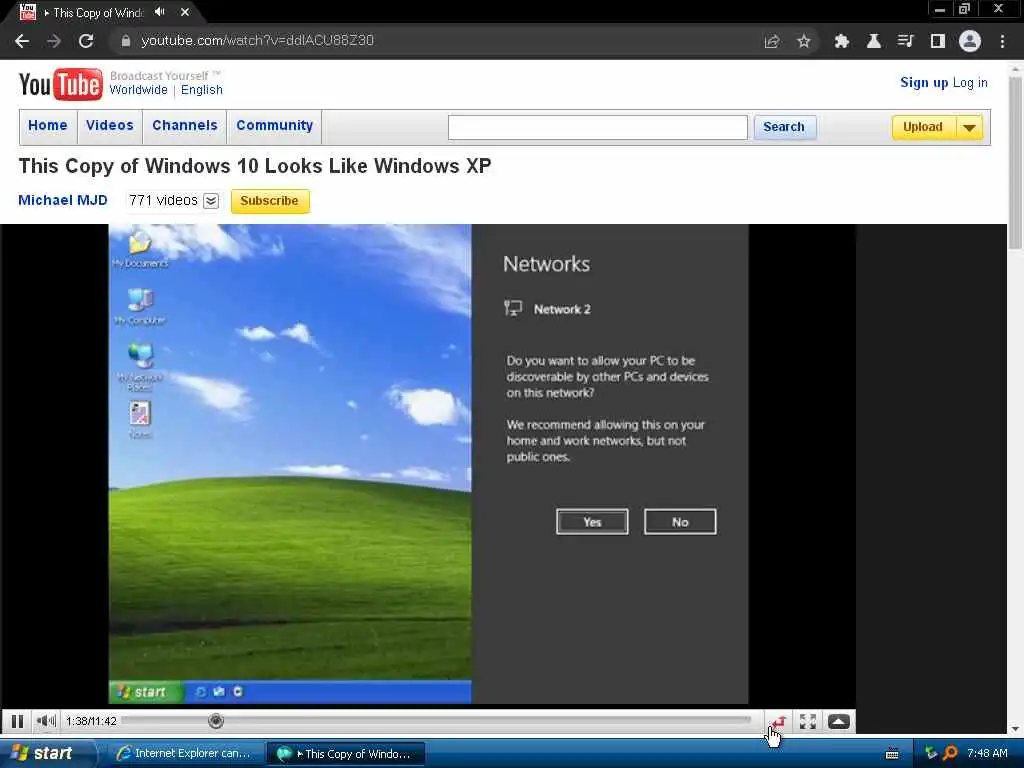Mute the tab using tab audio icon
1024x768 pixels.
(x=160, y=12)
